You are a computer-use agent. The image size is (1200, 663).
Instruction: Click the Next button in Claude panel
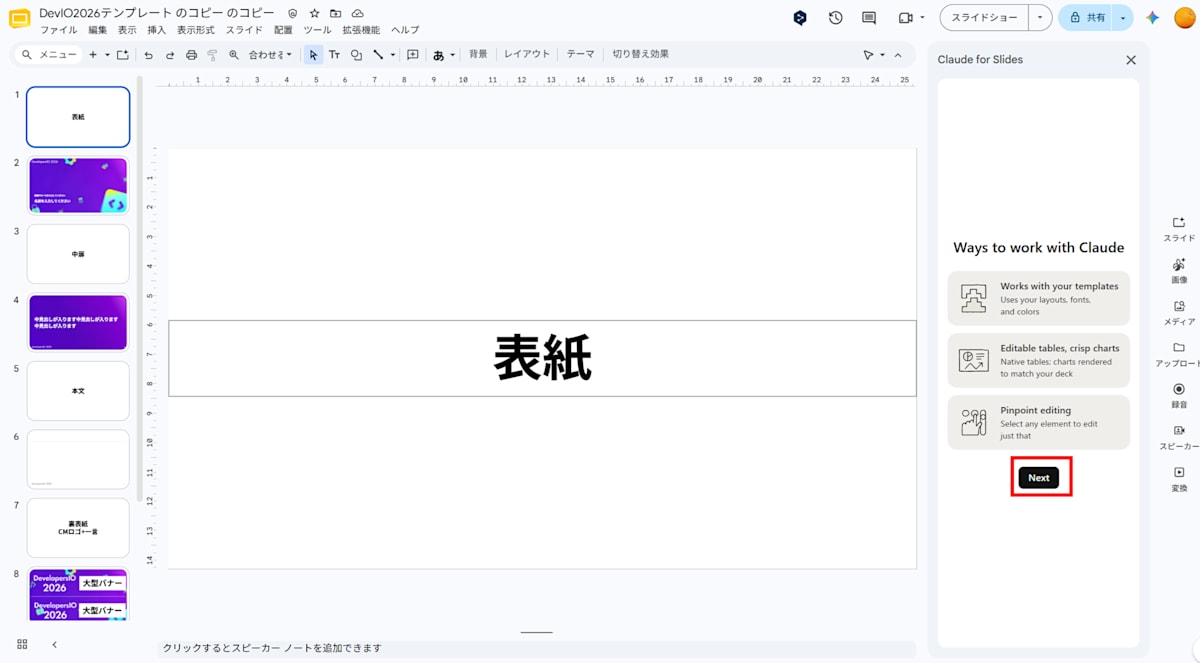click(x=1039, y=478)
